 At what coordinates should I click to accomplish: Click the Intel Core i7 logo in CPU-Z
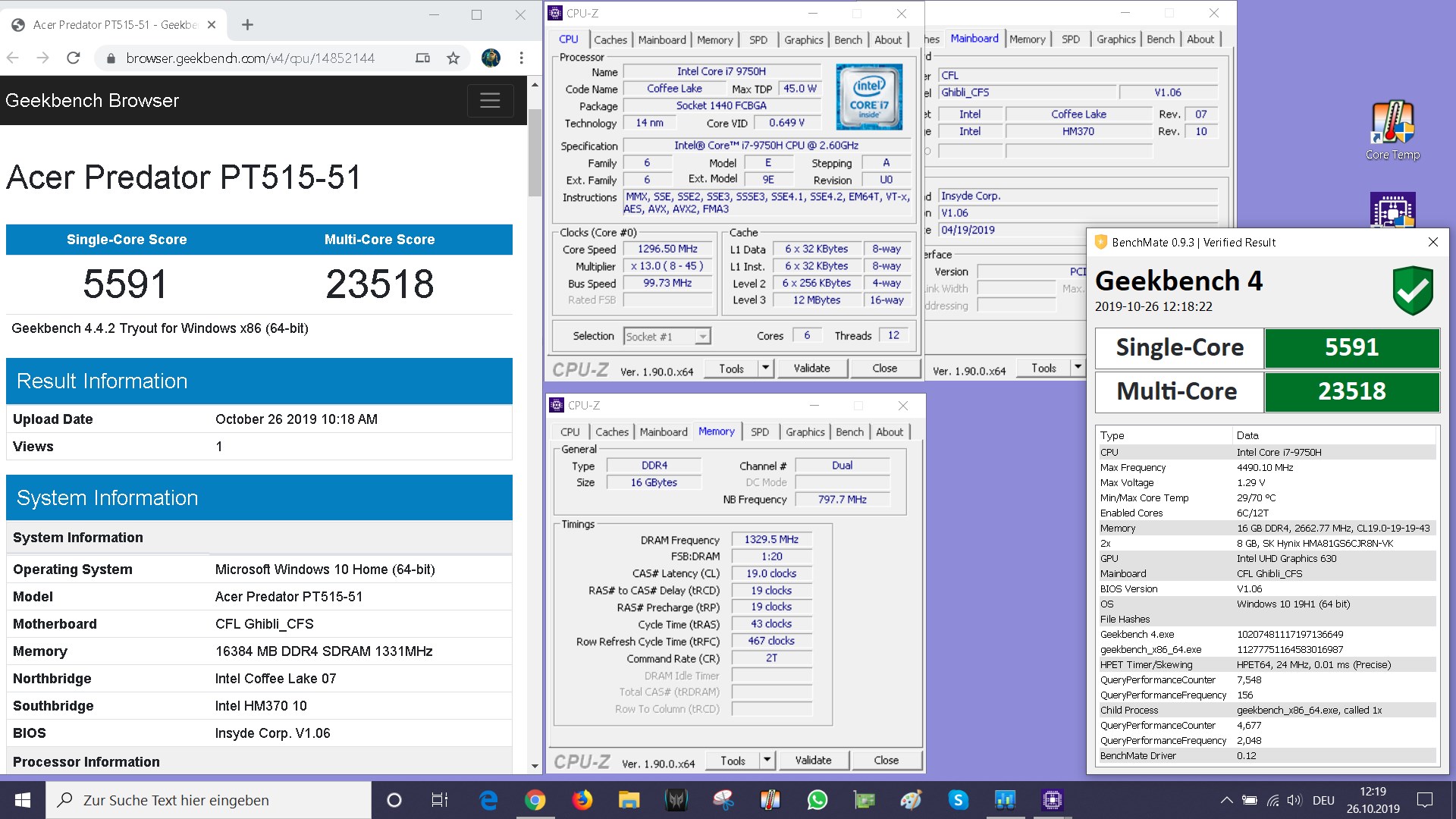pos(869,97)
